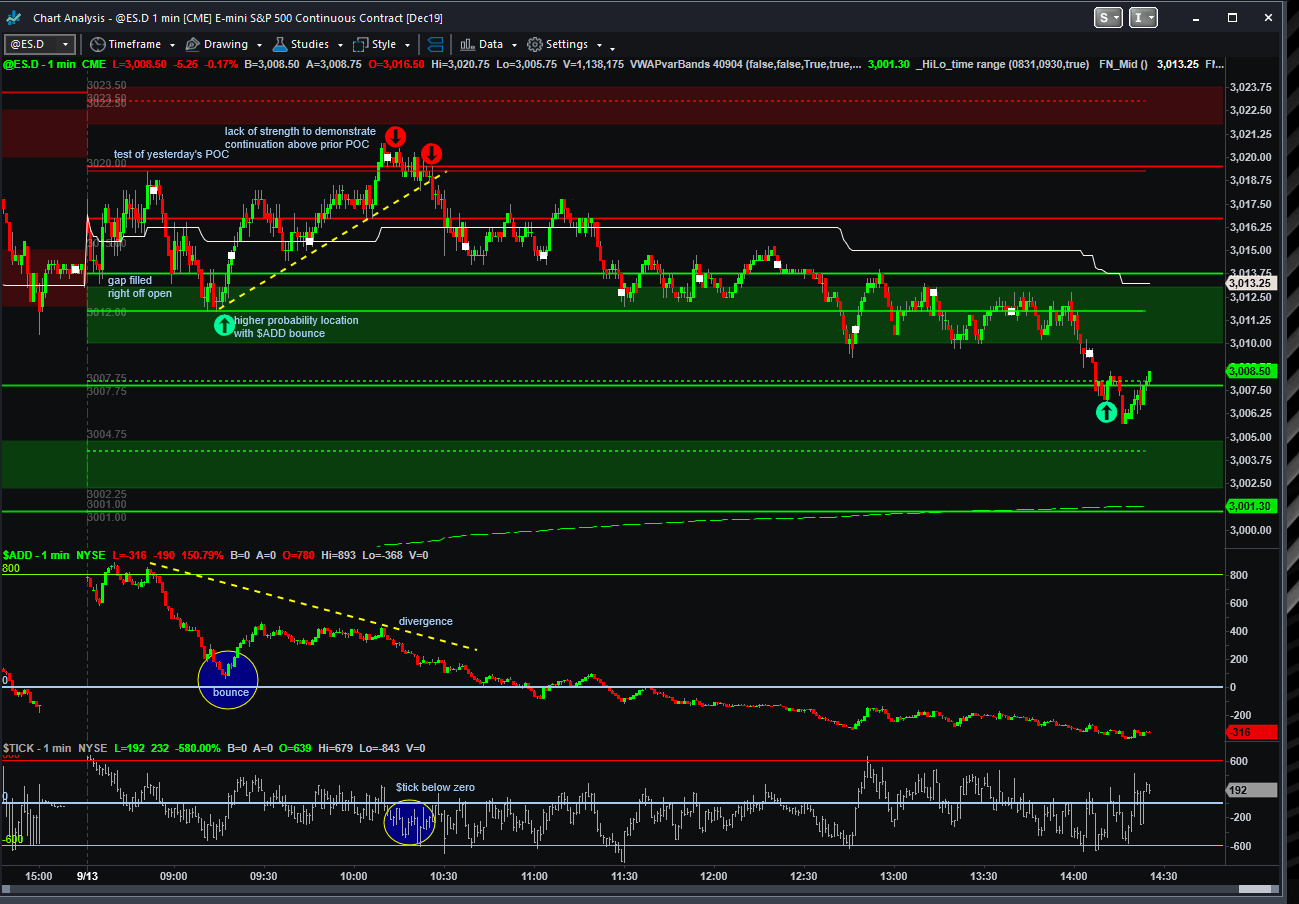The height and width of the screenshot is (904, 1299).
Task: Click the Style toolbar button
Action: 375,44
